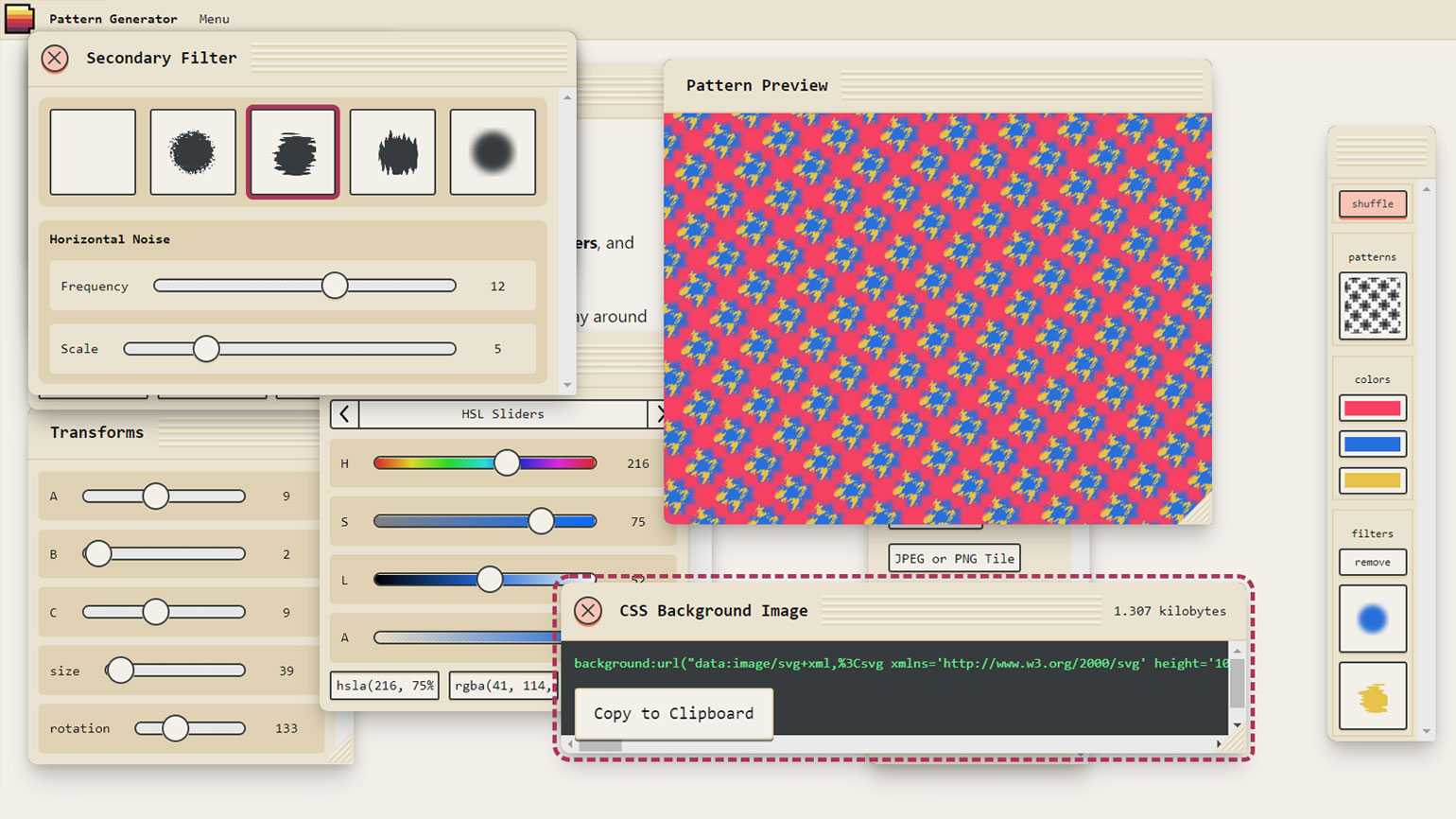Open the Menu in top bar
The image size is (1456, 819).
tap(214, 19)
